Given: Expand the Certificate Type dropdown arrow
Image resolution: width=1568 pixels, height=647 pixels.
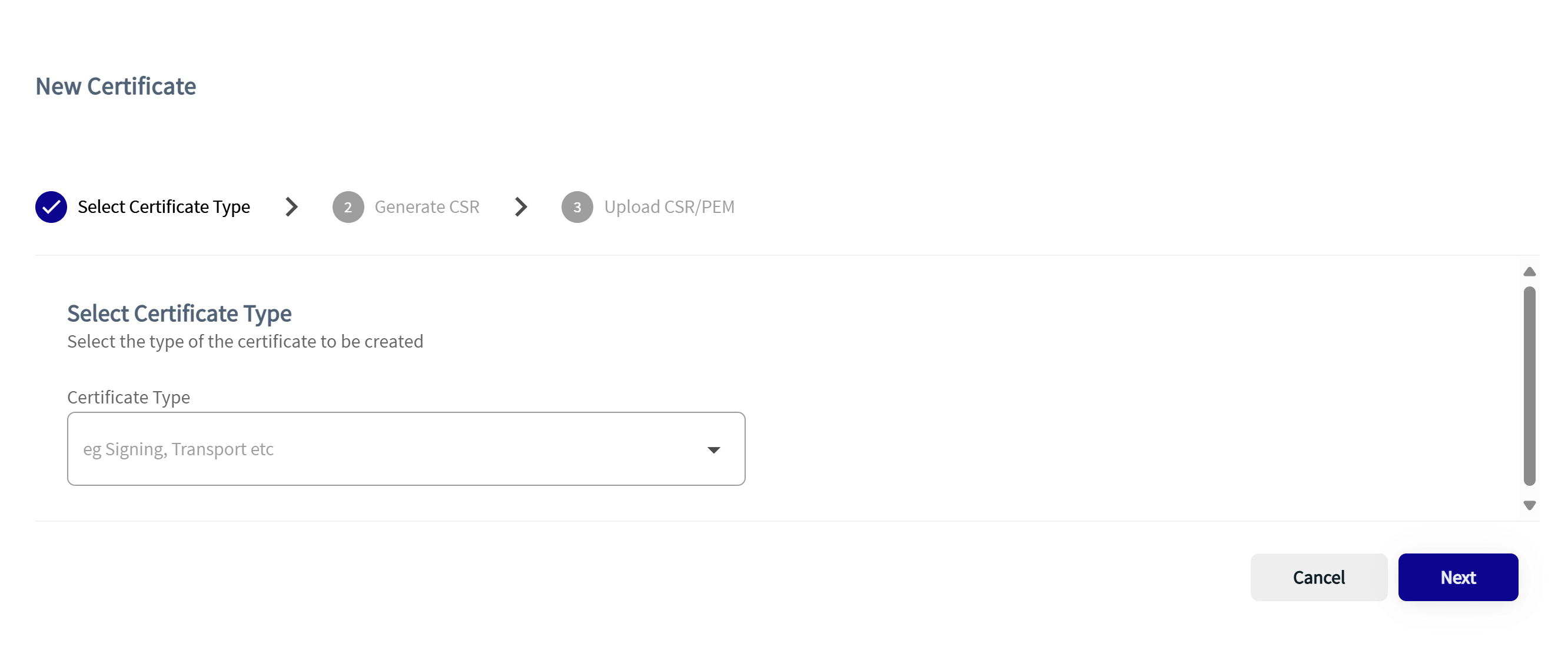Looking at the screenshot, I should click(713, 449).
